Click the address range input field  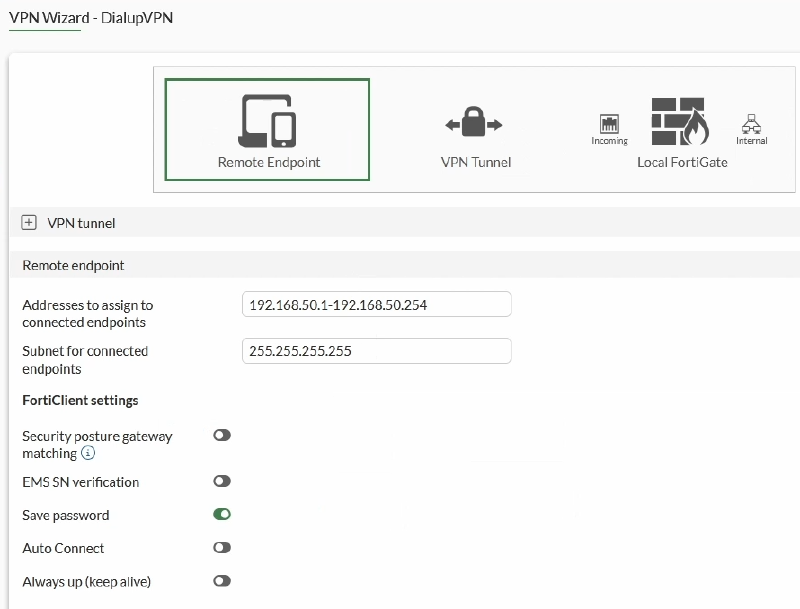(377, 304)
